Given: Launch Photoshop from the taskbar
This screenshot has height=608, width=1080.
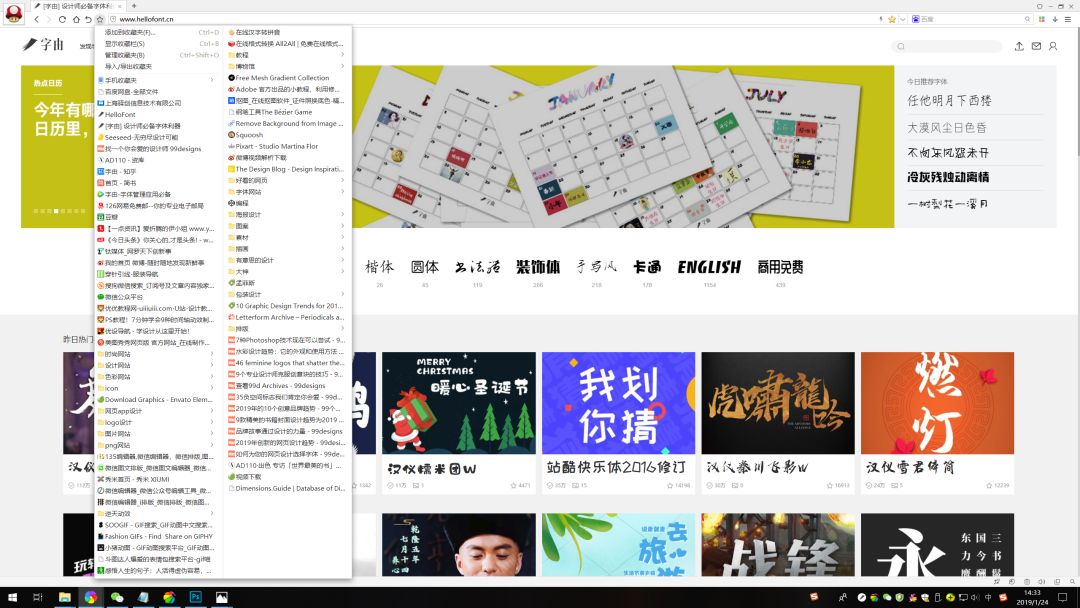Looking at the screenshot, I should tap(196, 597).
